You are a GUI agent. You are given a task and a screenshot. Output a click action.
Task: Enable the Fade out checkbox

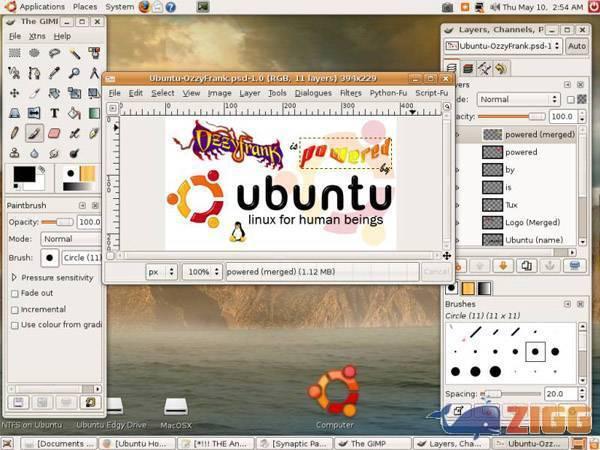point(15,293)
